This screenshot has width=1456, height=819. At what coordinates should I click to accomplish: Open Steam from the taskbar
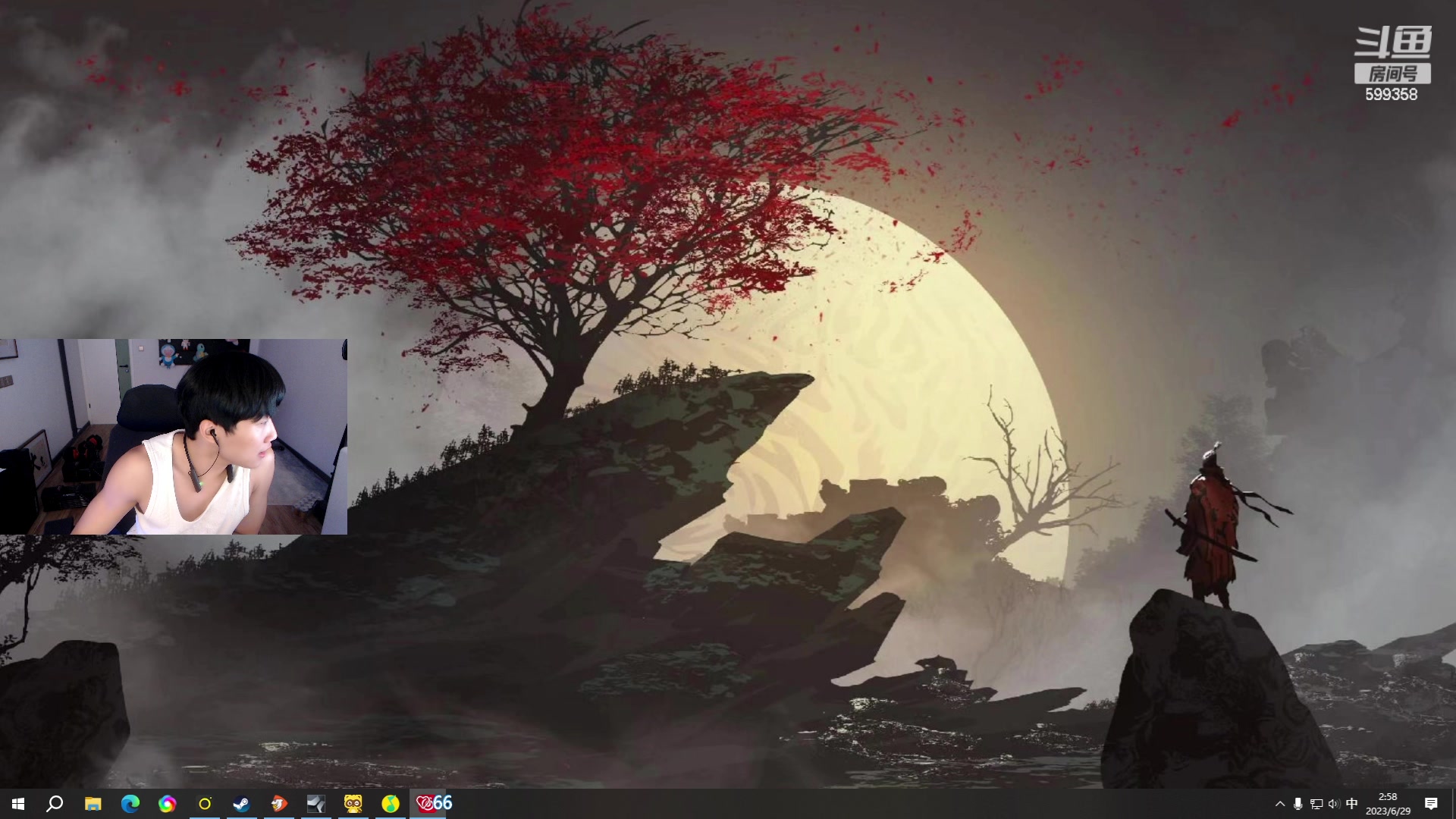tap(242, 804)
